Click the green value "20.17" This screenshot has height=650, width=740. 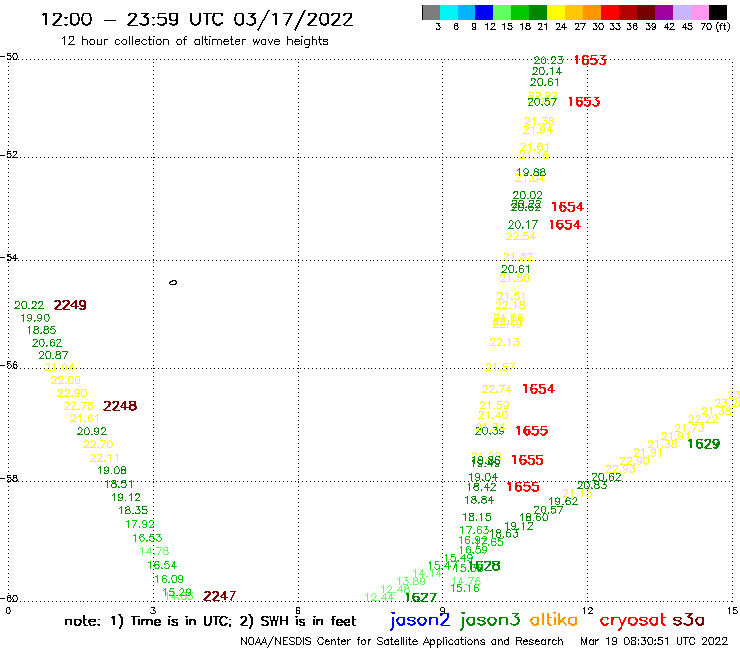[523, 225]
